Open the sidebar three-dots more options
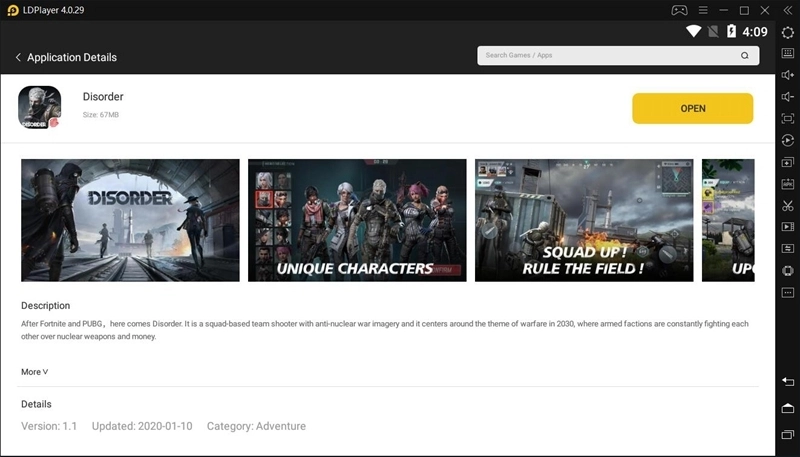Image resolution: width=800 pixels, height=457 pixels. tap(788, 292)
